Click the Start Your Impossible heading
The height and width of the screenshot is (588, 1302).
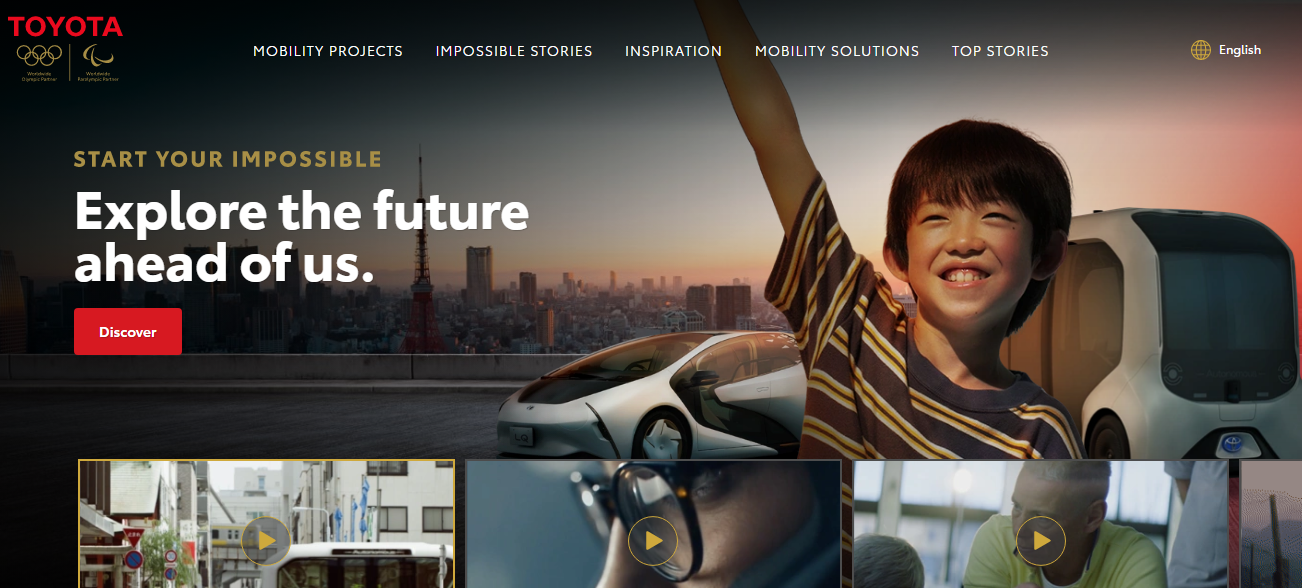(x=228, y=159)
